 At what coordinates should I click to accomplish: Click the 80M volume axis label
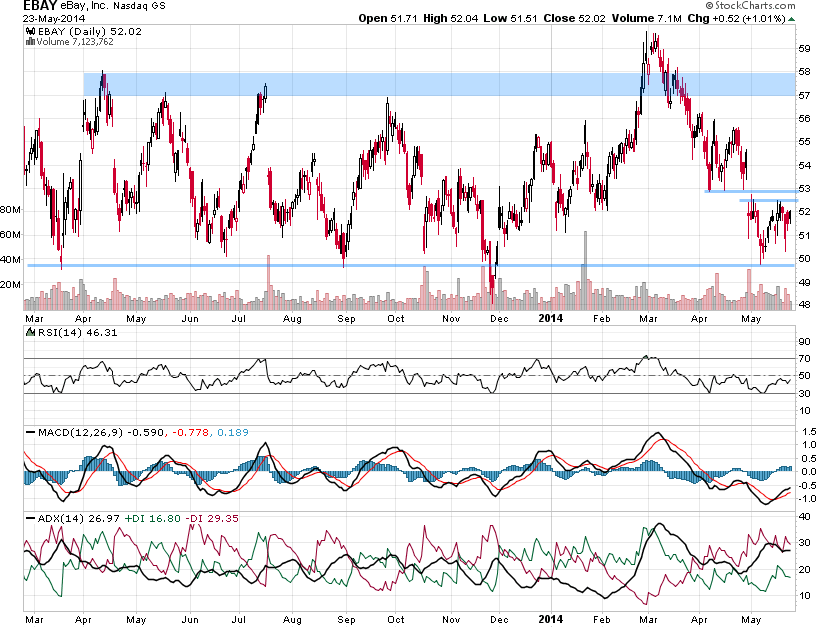coord(10,210)
